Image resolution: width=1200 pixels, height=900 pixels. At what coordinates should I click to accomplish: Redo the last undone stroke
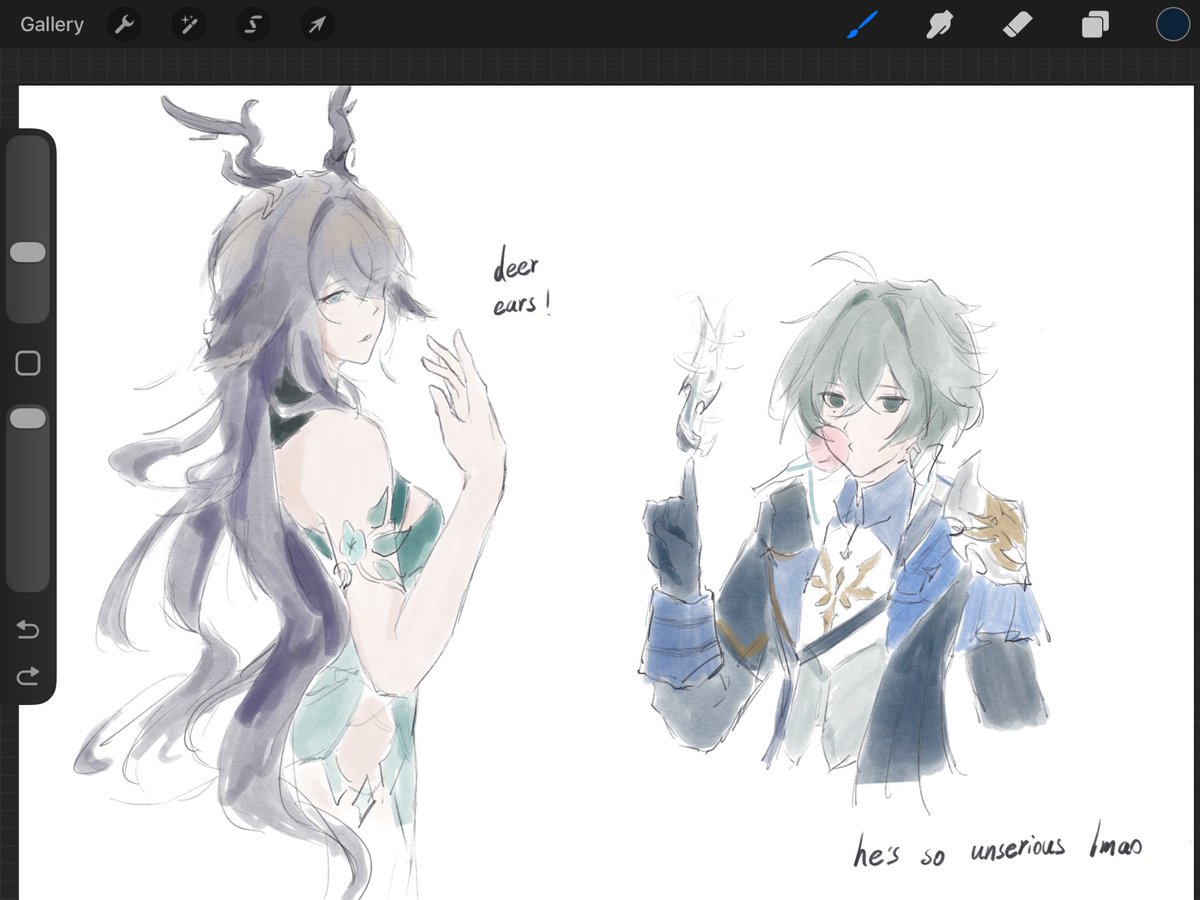pos(28,677)
